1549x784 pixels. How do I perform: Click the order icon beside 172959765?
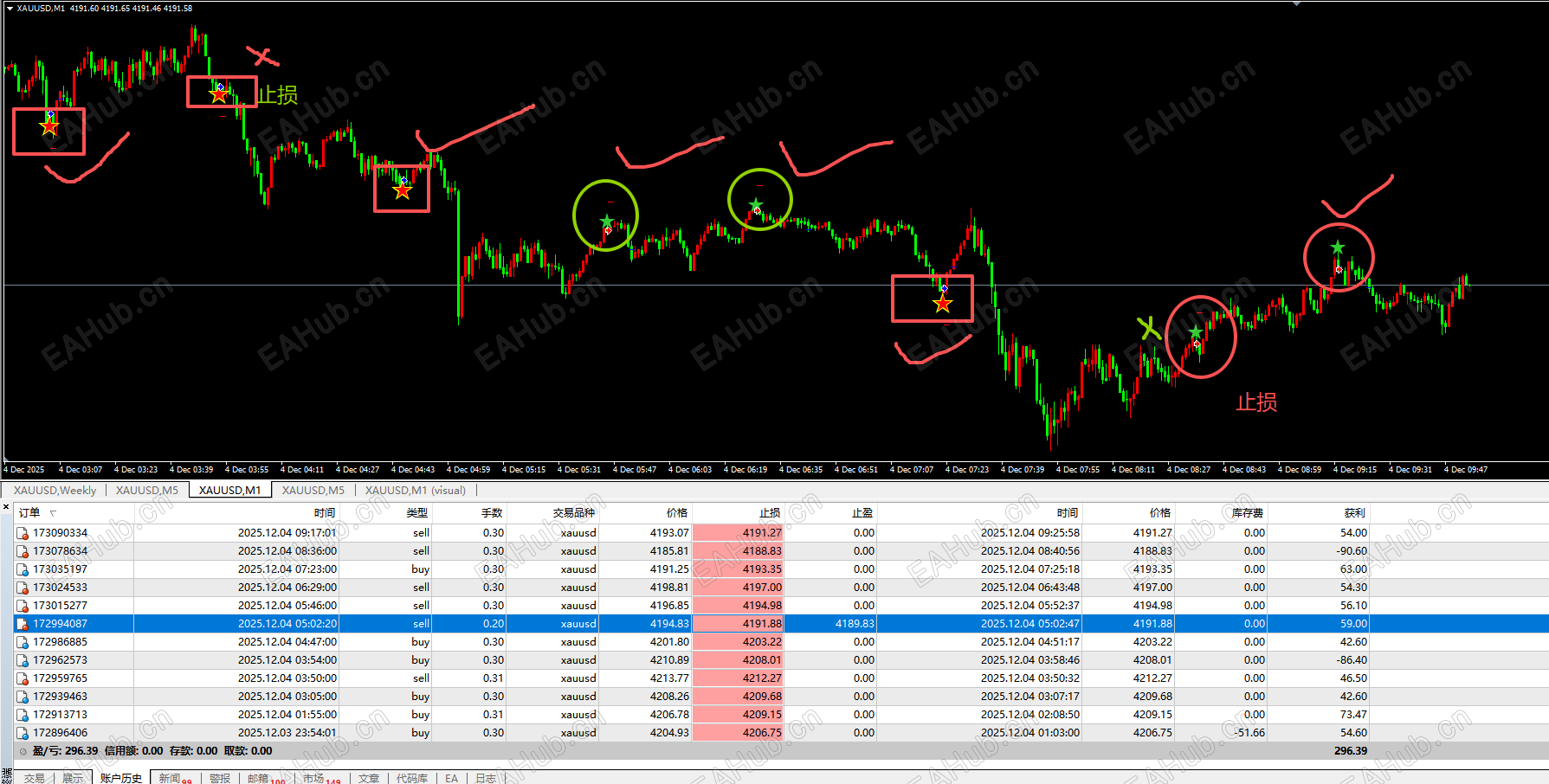(23, 678)
